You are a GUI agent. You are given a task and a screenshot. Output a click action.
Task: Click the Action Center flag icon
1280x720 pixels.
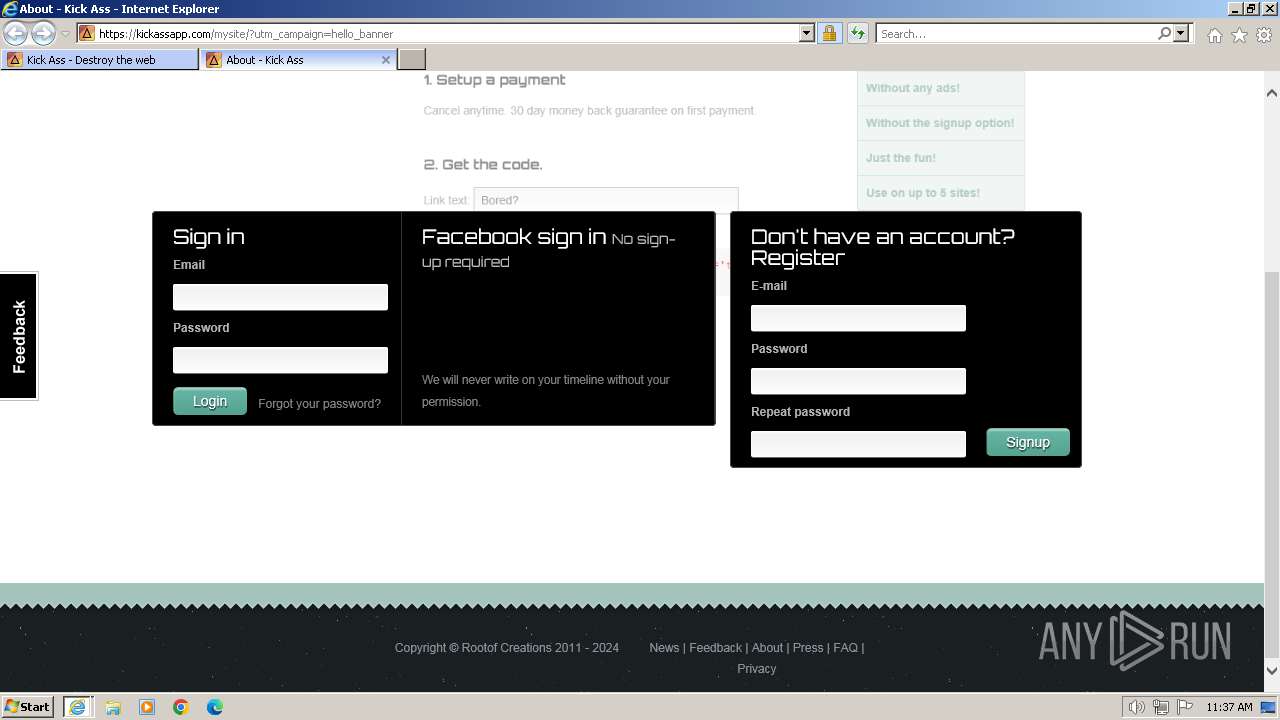pos(1185,707)
